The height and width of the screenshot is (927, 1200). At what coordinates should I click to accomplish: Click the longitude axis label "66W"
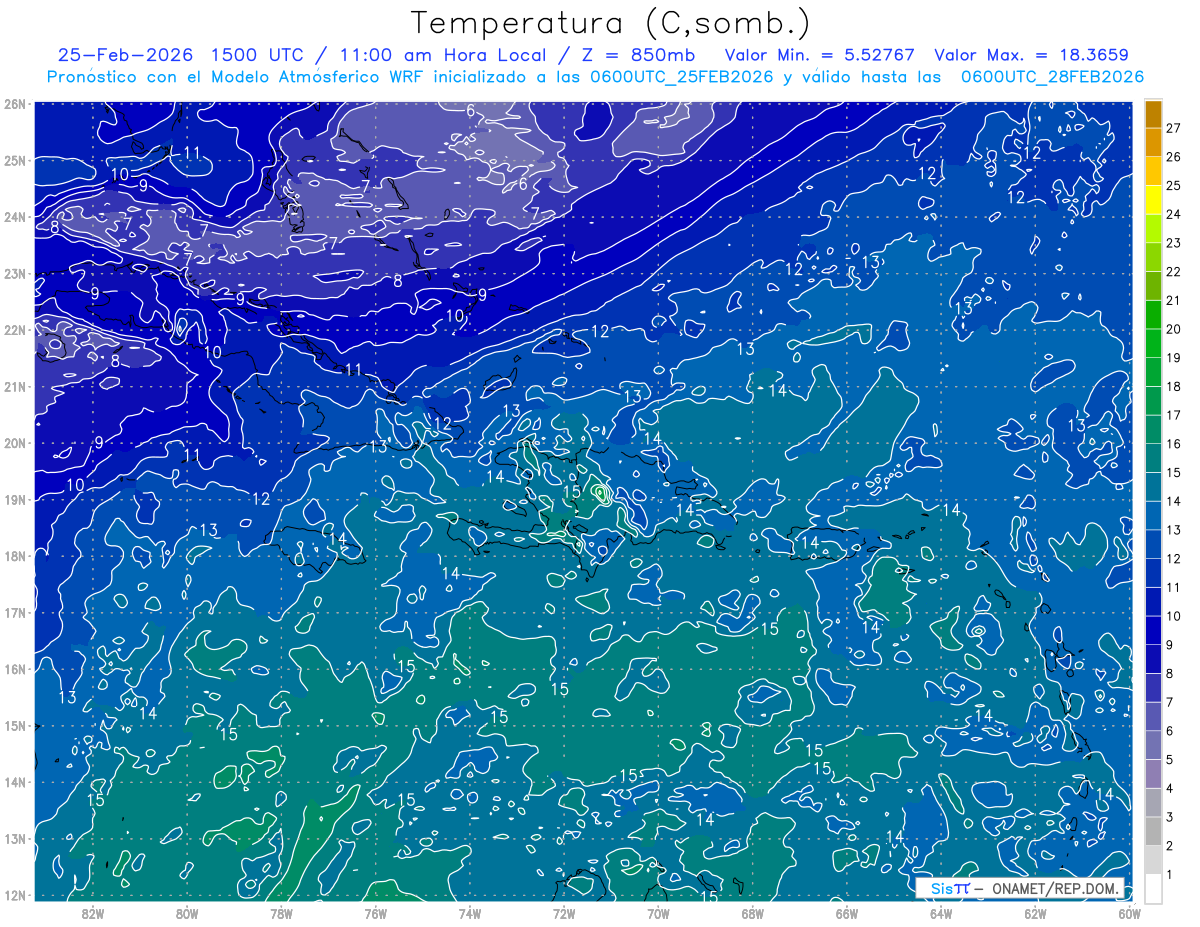[847, 912]
